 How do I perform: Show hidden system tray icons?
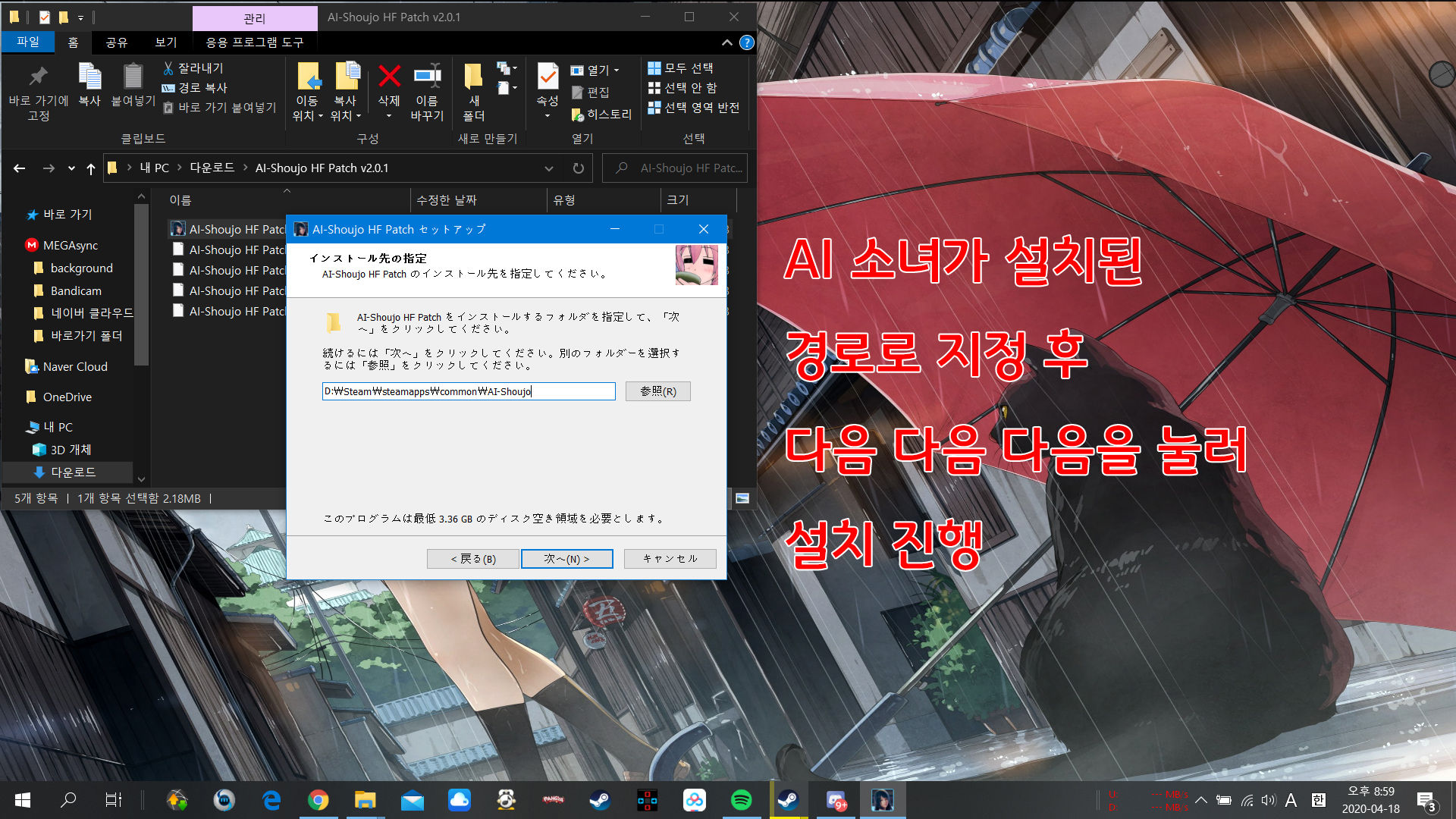pyautogui.click(x=1201, y=800)
